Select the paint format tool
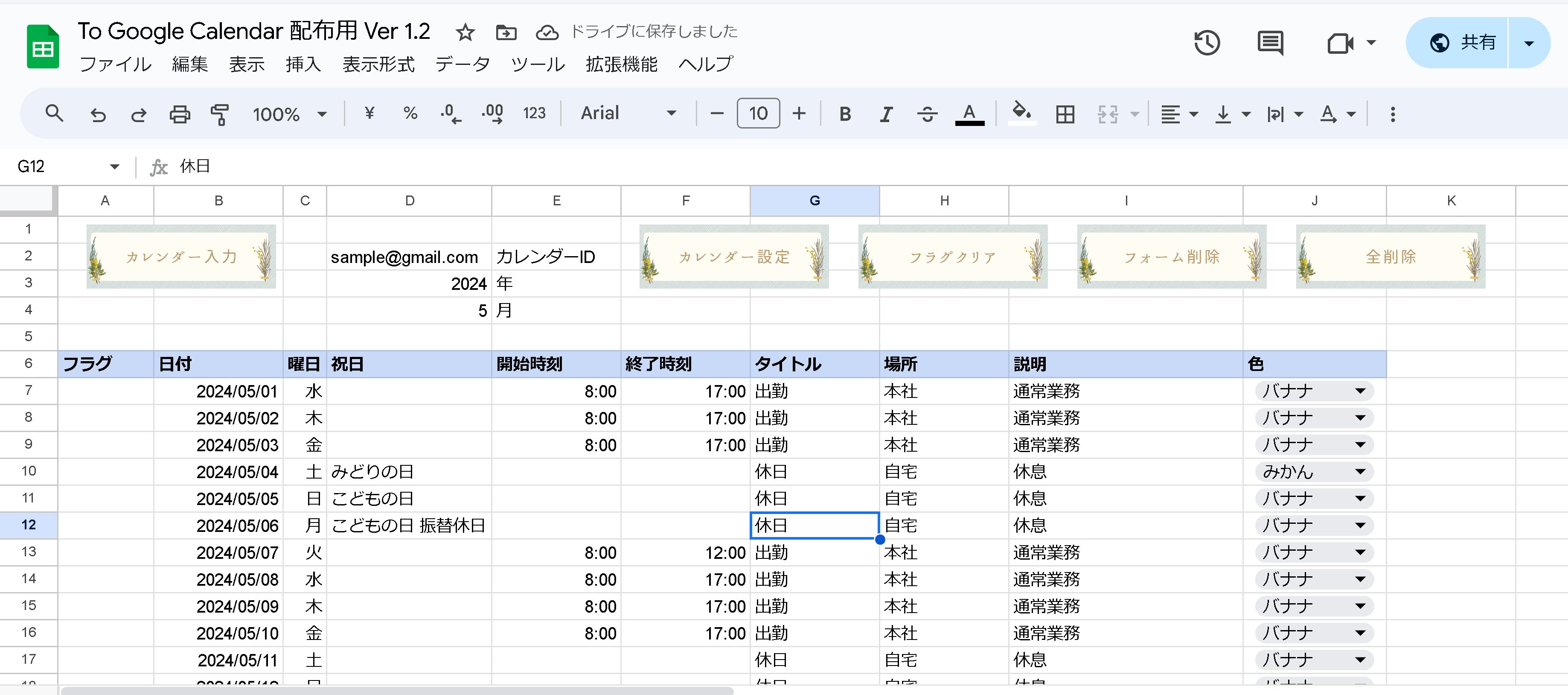 [219, 113]
